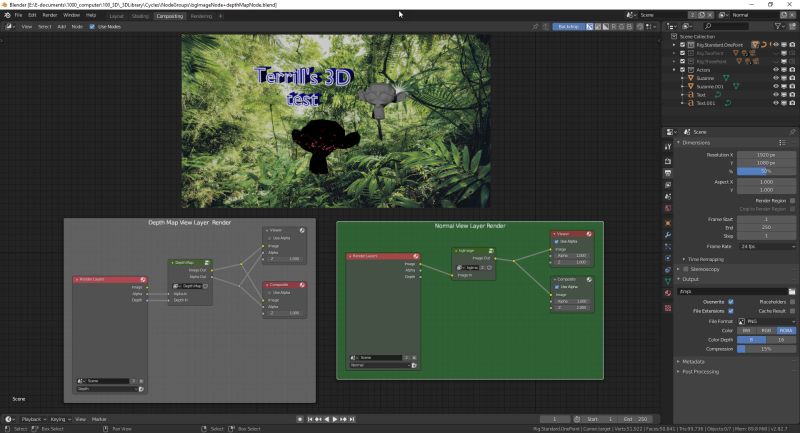Open the Texture properties checker tab icon
The height and width of the screenshot is (433, 800).
[x=668, y=308]
